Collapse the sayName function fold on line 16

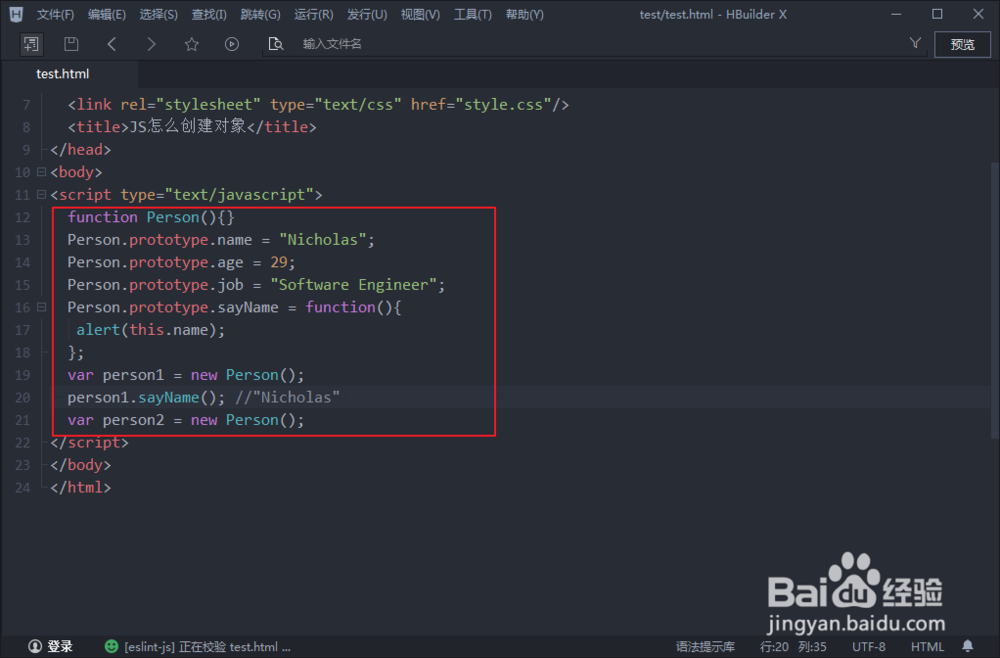pyautogui.click(x=41, y=307)
